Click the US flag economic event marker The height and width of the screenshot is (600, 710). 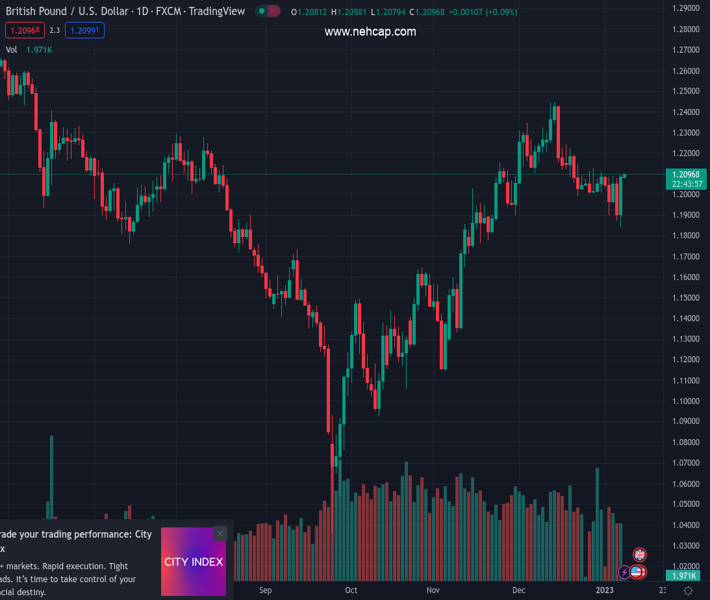pos(637,572)
